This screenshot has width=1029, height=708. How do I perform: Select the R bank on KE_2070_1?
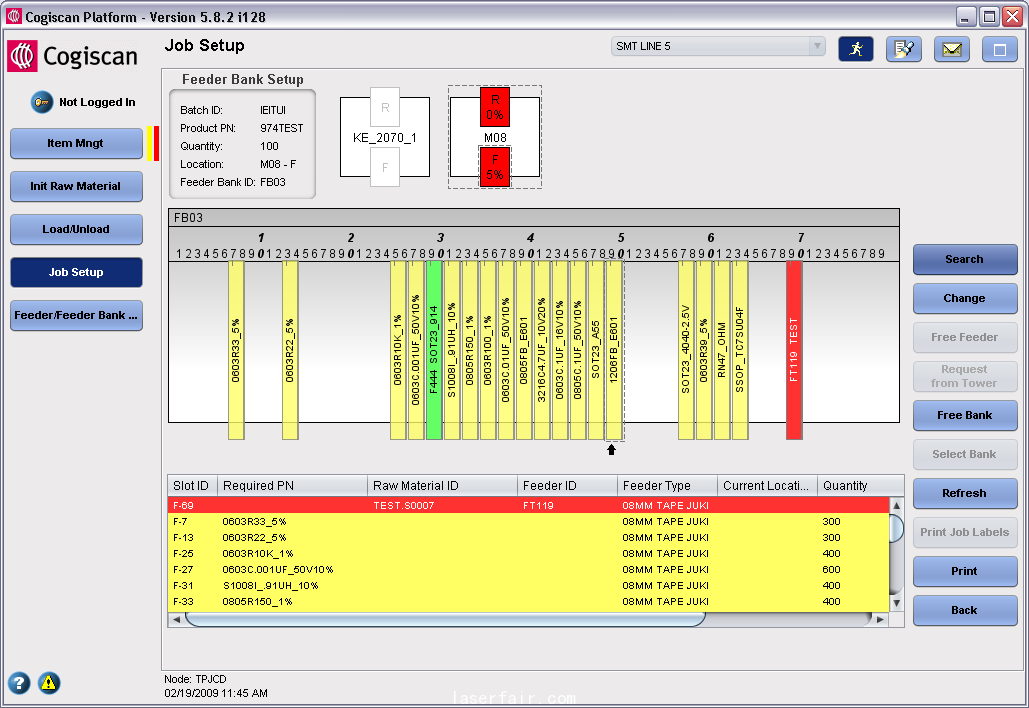click(x=385, y=107)
